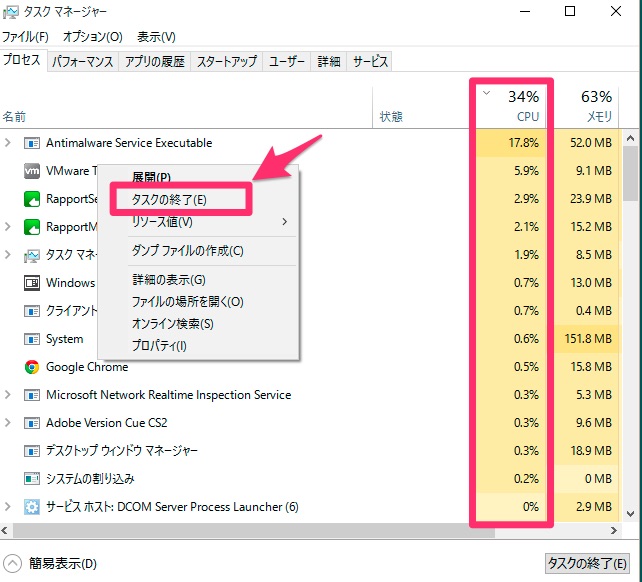642x582 pixels.
Task: Click the Task Manager process icon in the list
Action: tap(32, 255)
